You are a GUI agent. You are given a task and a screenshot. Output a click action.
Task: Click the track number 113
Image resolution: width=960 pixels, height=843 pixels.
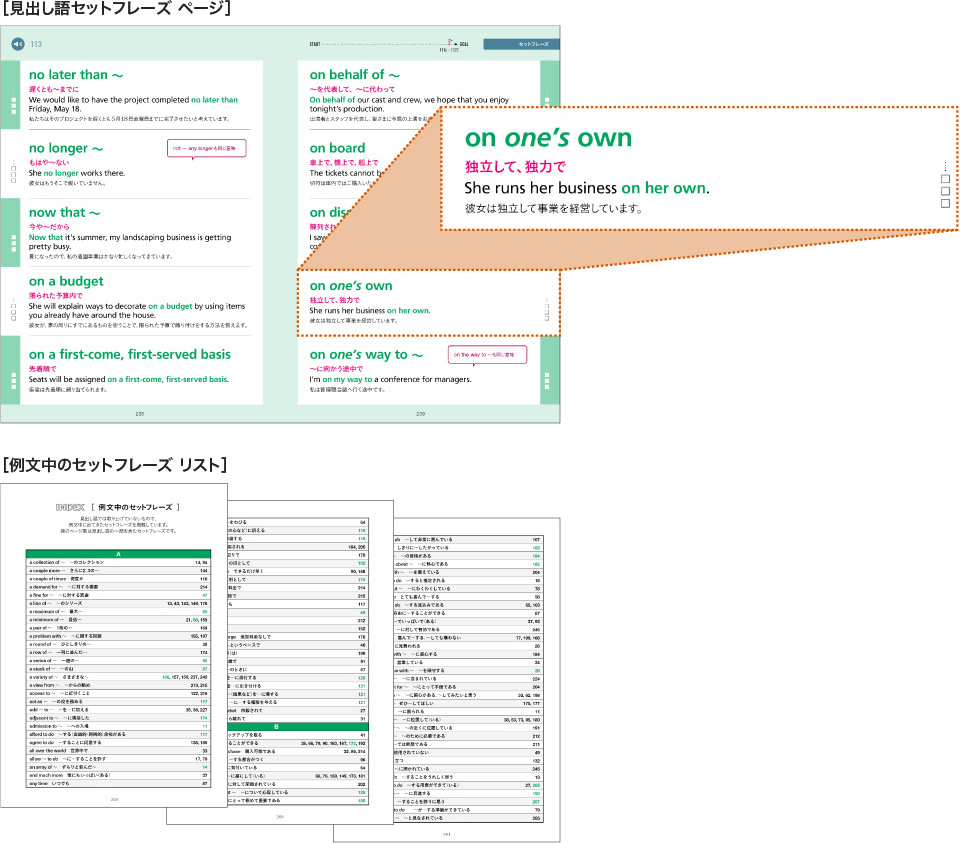(x=36, y=44)
